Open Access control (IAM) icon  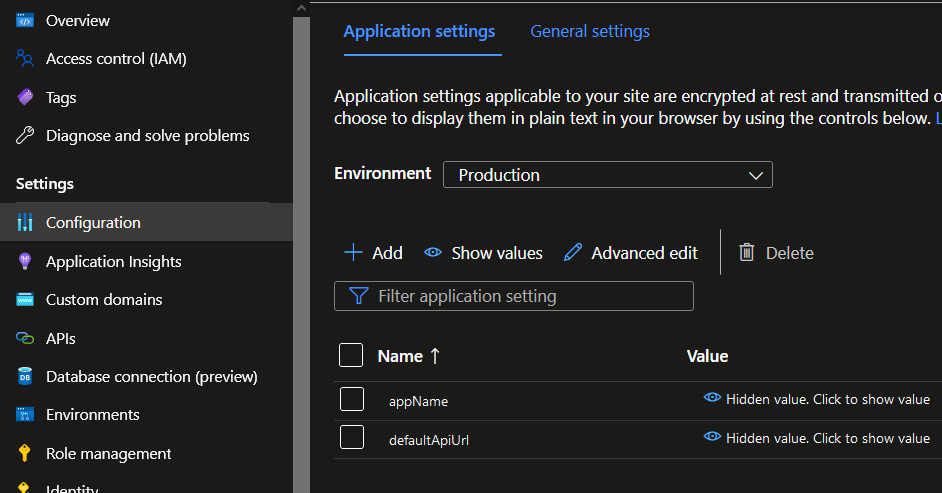pos(25,59)
